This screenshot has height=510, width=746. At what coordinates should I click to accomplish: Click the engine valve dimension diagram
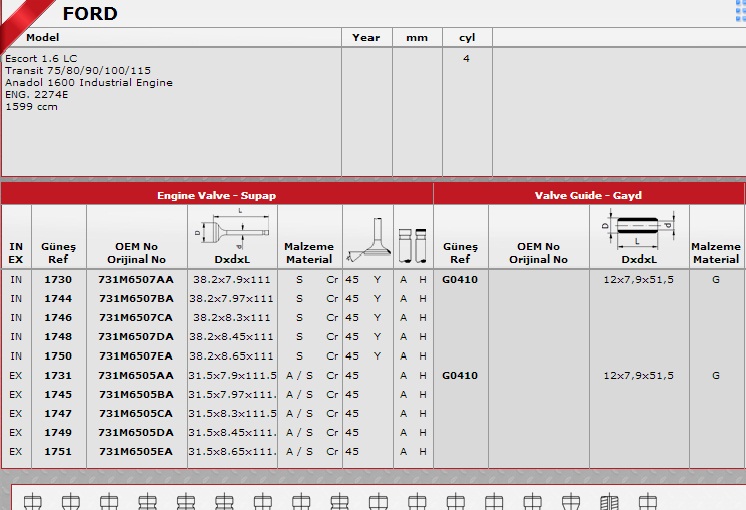tap(232, 229)
